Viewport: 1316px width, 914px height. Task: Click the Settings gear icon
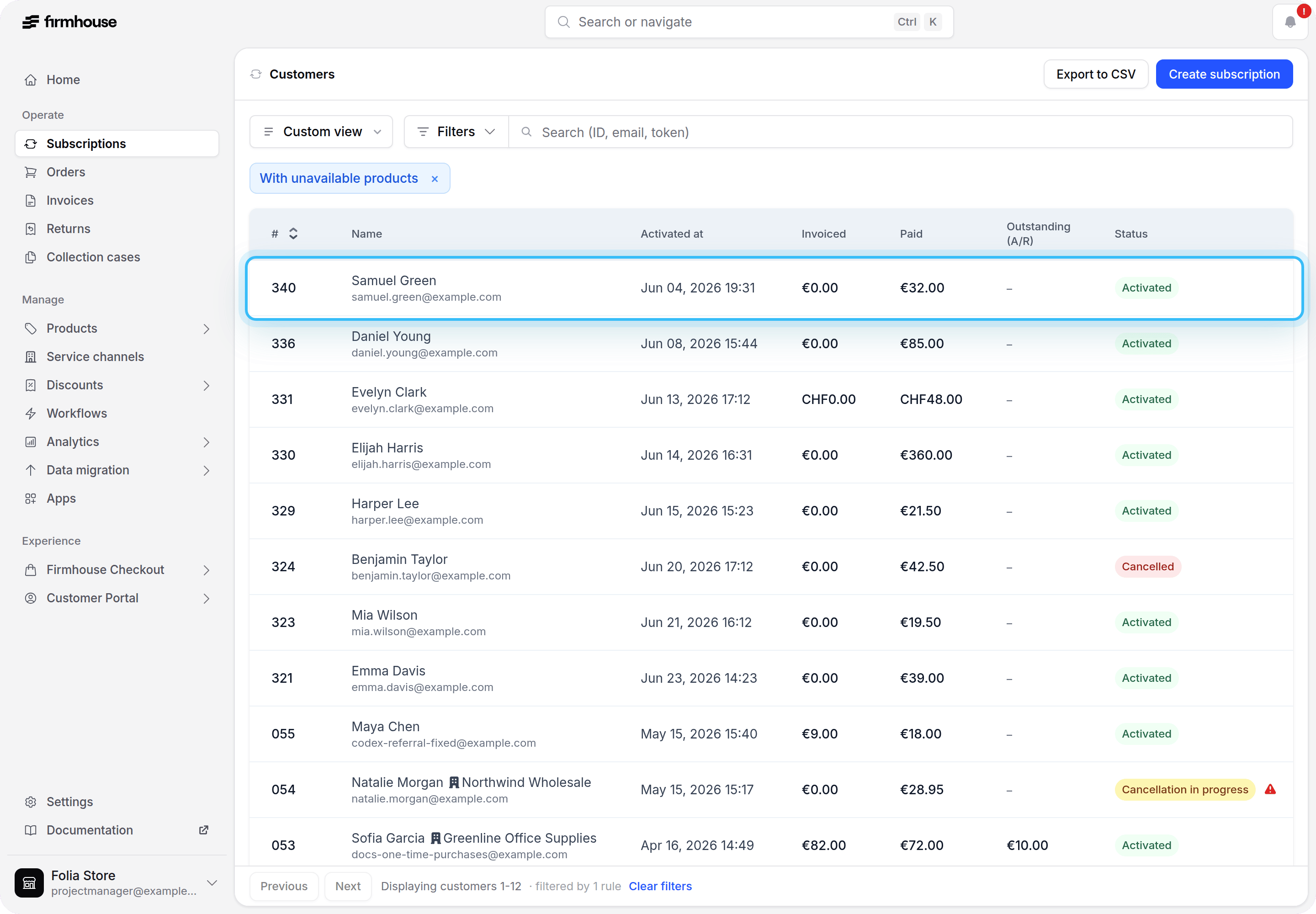(31, 802)
